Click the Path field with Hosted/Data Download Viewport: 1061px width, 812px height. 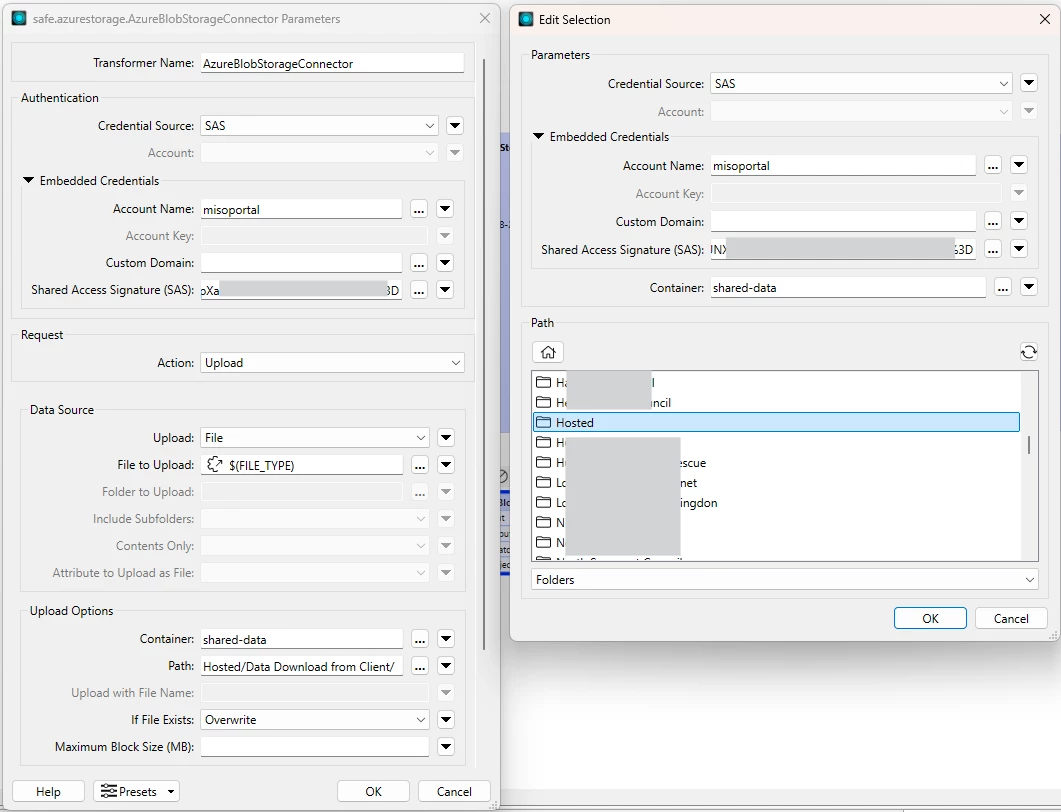301,666
